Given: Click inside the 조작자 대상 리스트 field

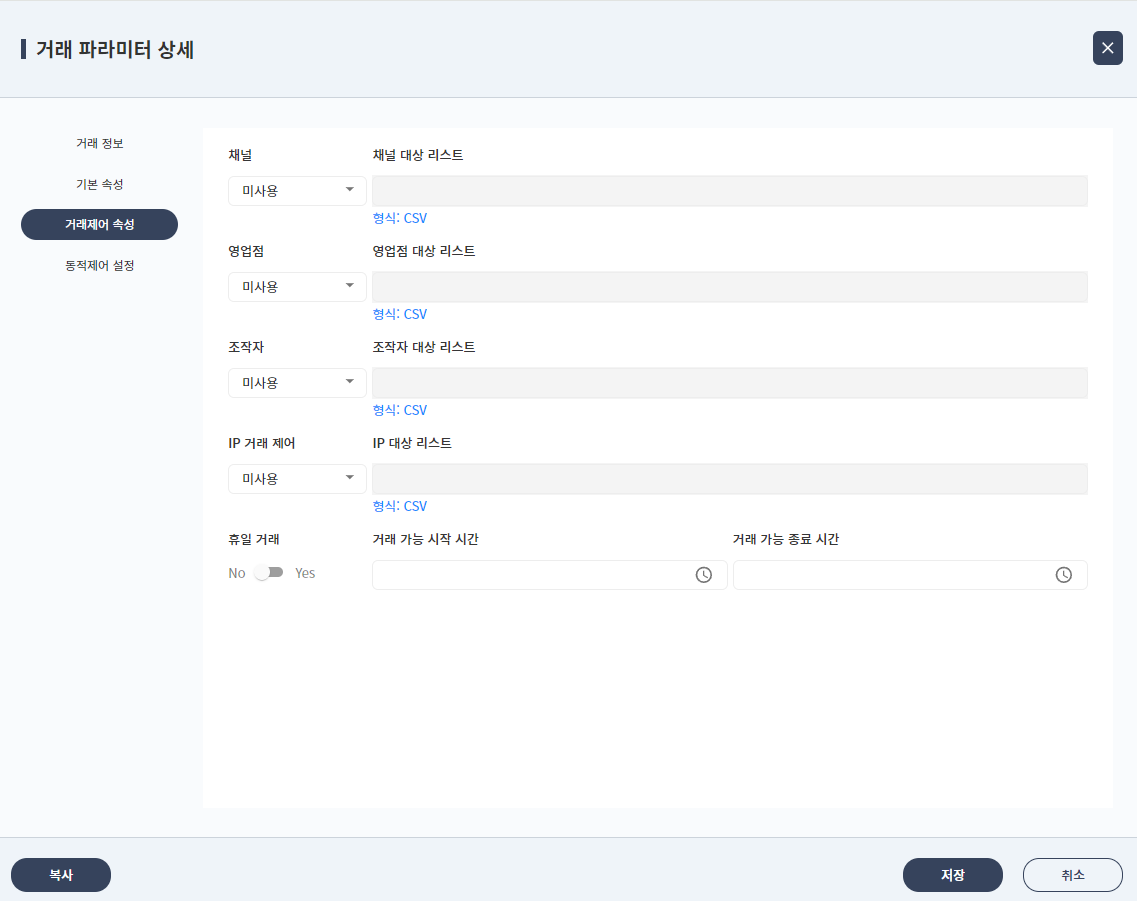Looking at the screenshot, I should tap(728, 382).
